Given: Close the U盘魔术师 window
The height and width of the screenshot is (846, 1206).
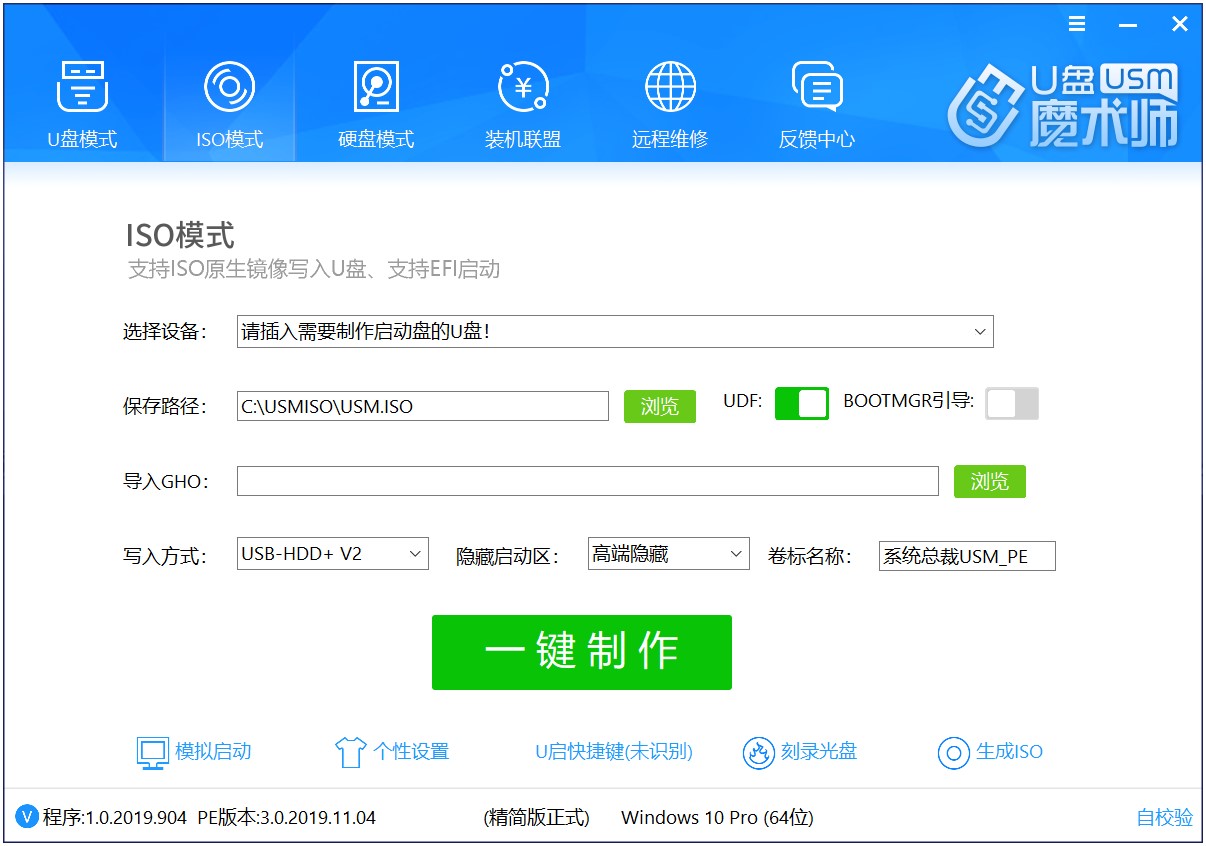Looking at the screenshot, I should (x=1180, y=24).
